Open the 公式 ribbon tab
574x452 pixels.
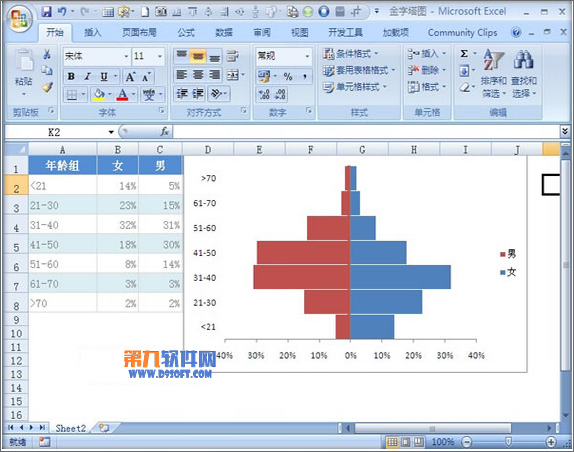click(x=186, y=33)
